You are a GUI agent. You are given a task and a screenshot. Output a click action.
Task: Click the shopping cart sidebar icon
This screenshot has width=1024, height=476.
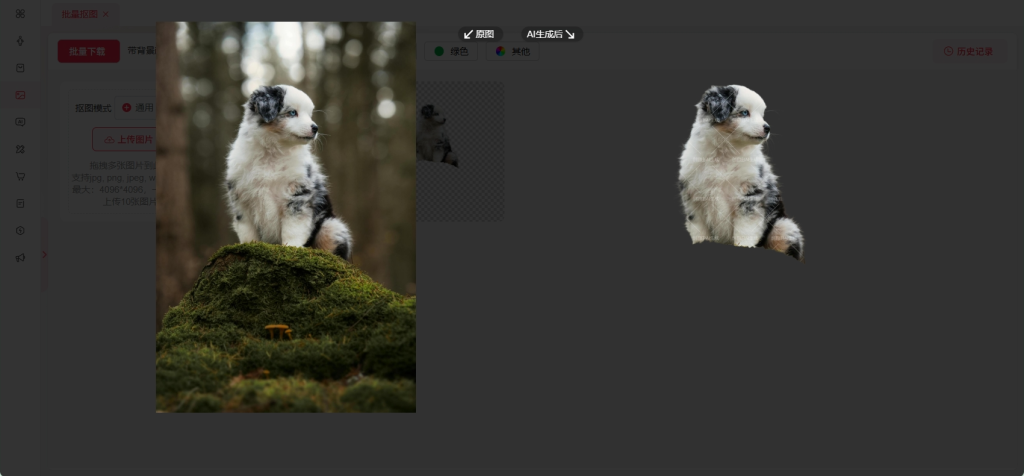(20, 176)
